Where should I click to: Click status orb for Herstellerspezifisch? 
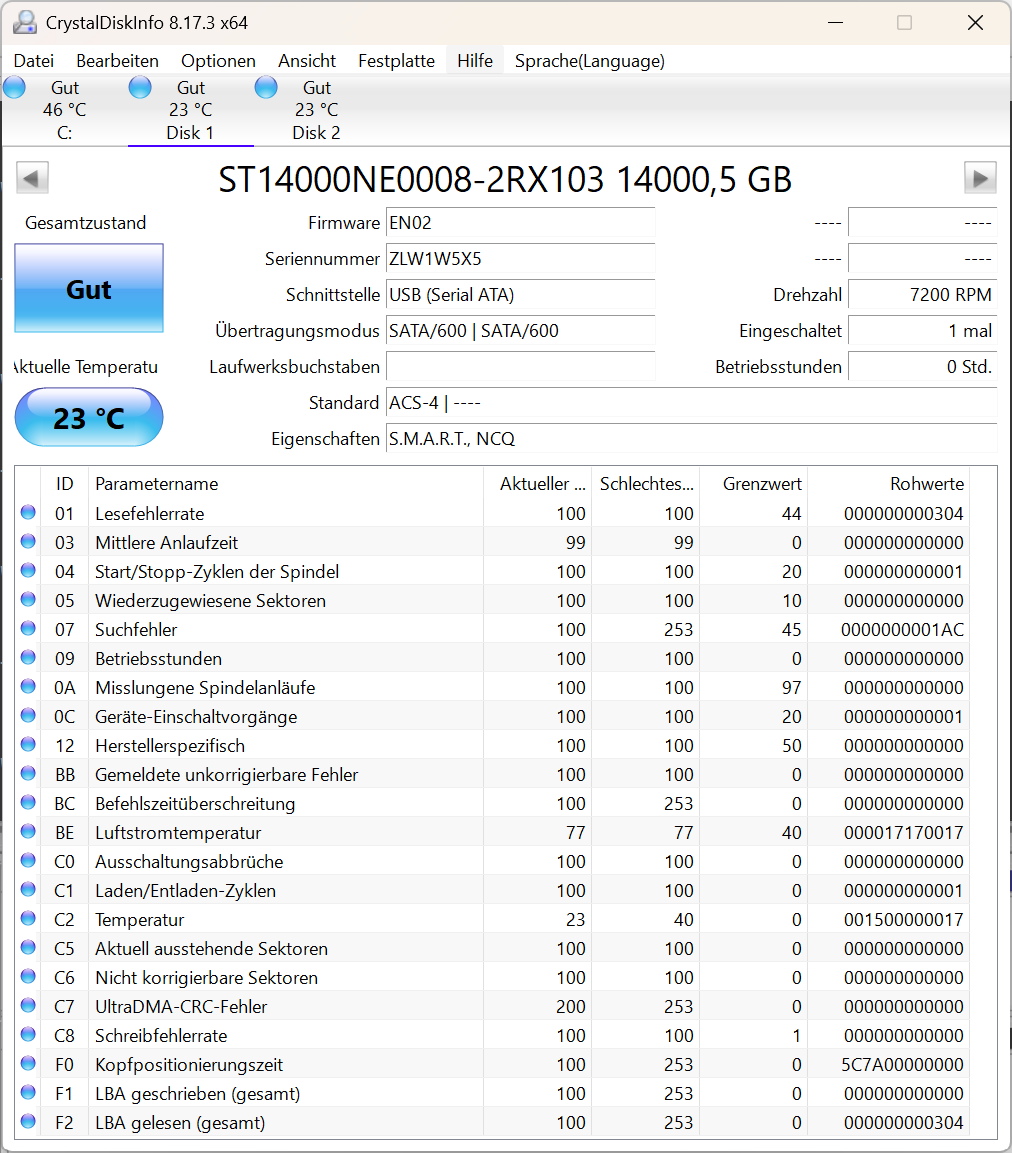pos(28,744)
